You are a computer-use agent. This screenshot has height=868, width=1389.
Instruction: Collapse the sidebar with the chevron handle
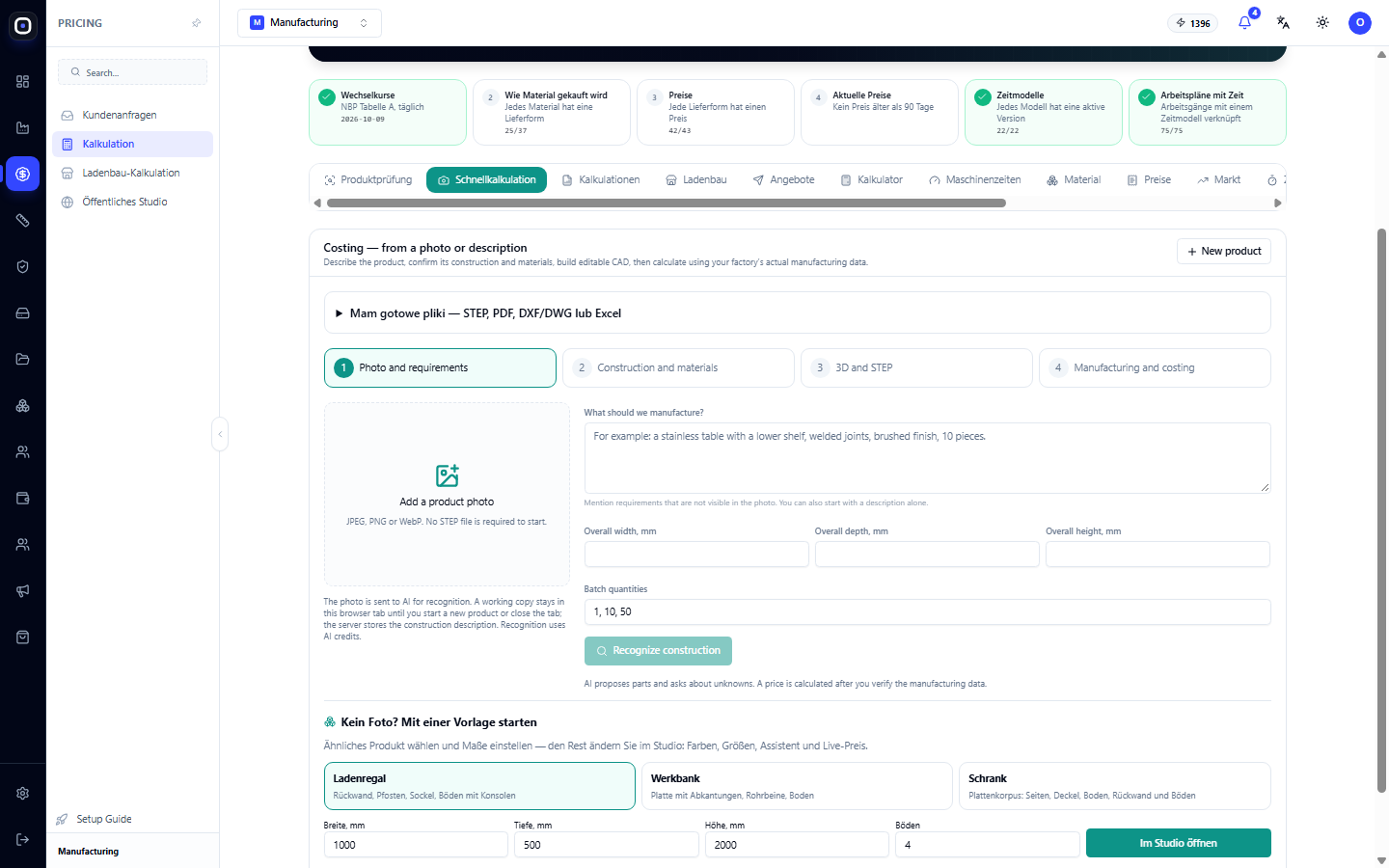coord(220,434)
